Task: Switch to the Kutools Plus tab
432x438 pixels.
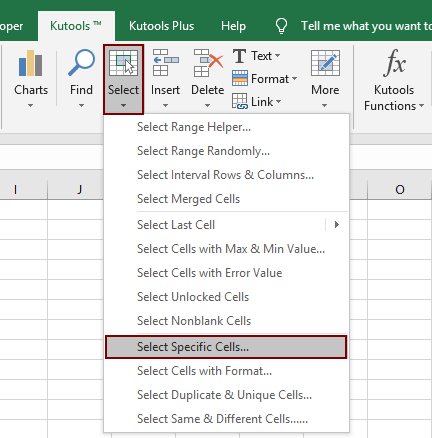Action: coord(161,26)
